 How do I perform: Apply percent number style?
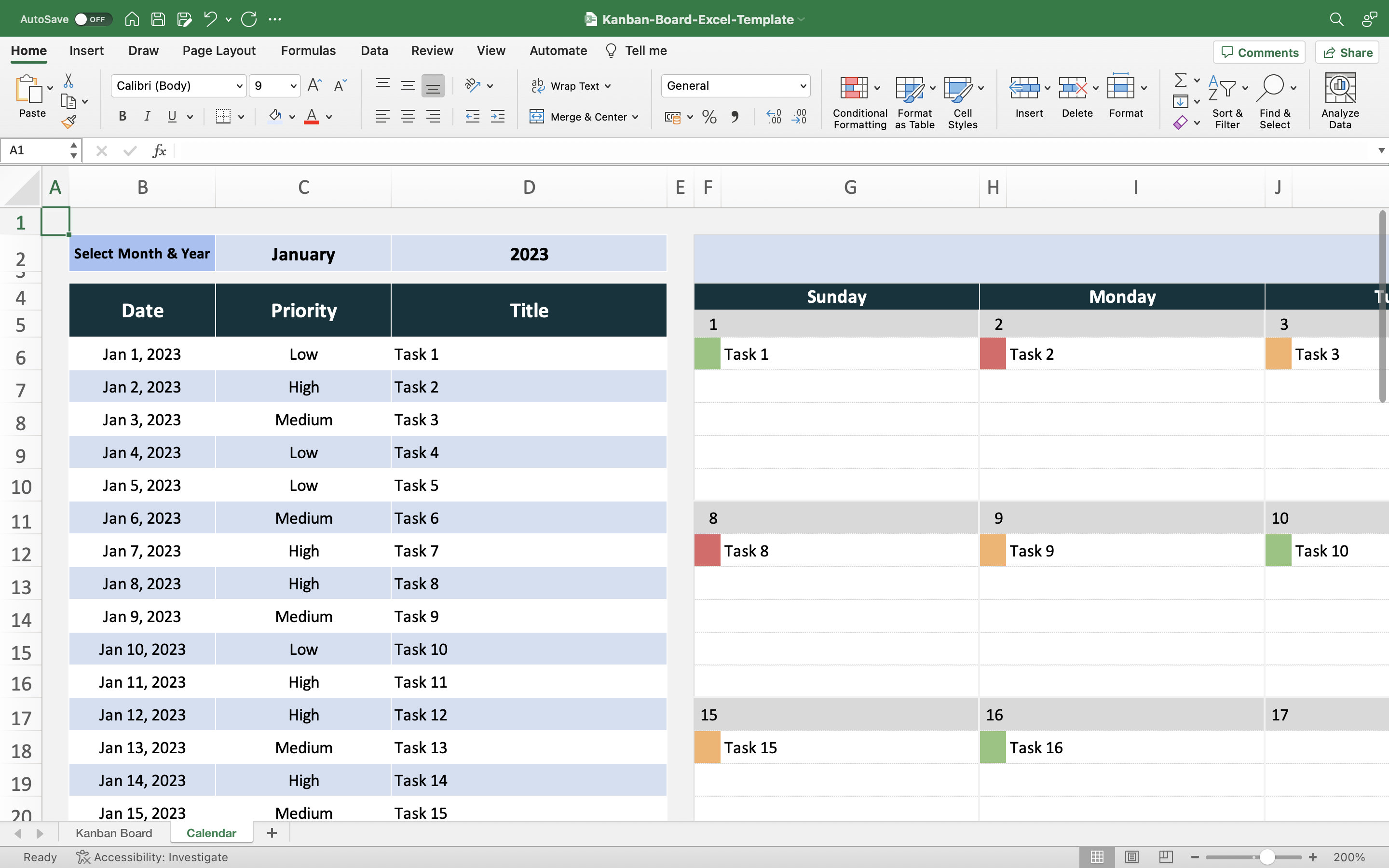click(x=709, y=117)
